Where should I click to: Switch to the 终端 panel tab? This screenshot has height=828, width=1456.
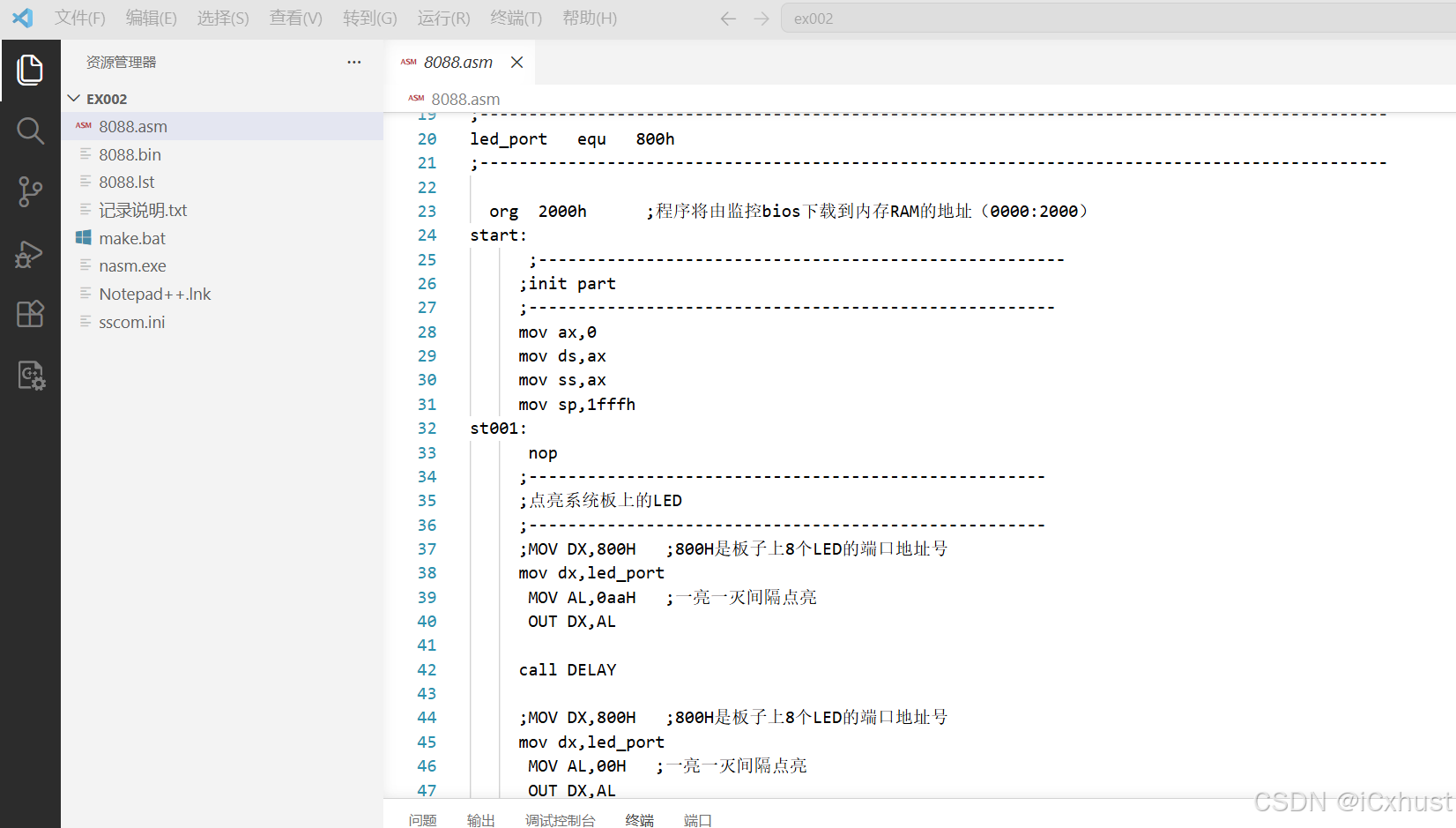coord(640,820)
